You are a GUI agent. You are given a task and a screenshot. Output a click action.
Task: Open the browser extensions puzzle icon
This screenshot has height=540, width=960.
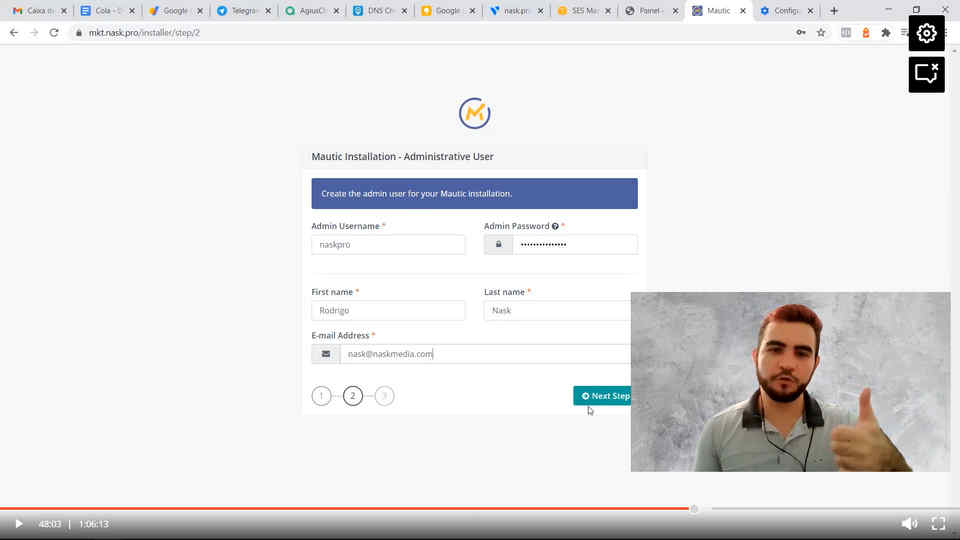pos(885,32)
